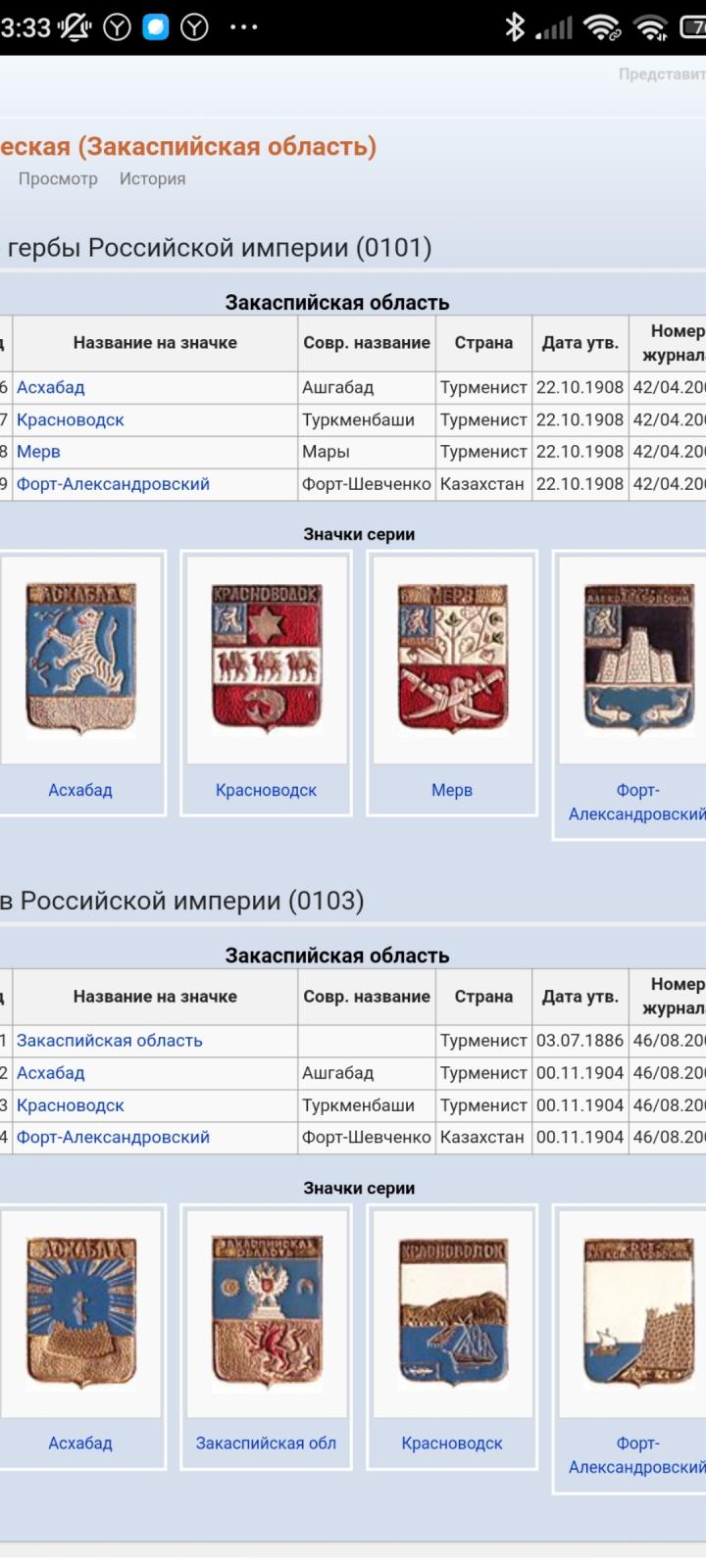Open the Мерв link in the 0101 table
The height and width of the screenshot is (1568, 706).
pyautogui.click(x=38, y=452)
